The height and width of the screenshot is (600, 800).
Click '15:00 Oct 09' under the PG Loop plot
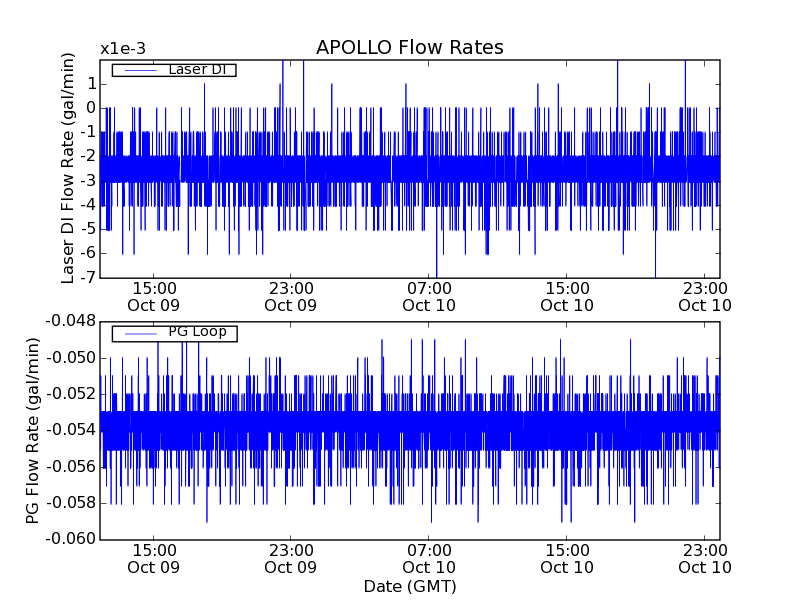[154, 559]
